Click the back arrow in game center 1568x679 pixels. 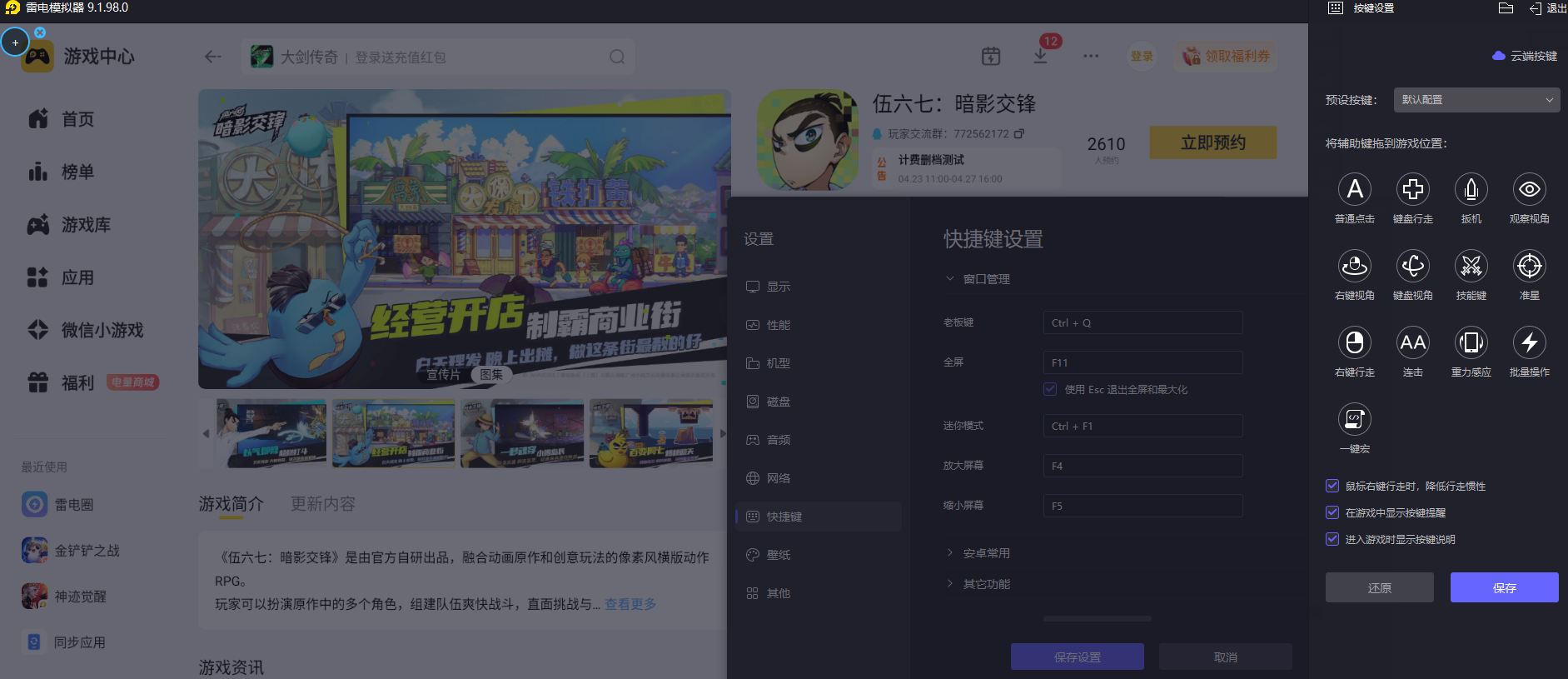point(213,57)
